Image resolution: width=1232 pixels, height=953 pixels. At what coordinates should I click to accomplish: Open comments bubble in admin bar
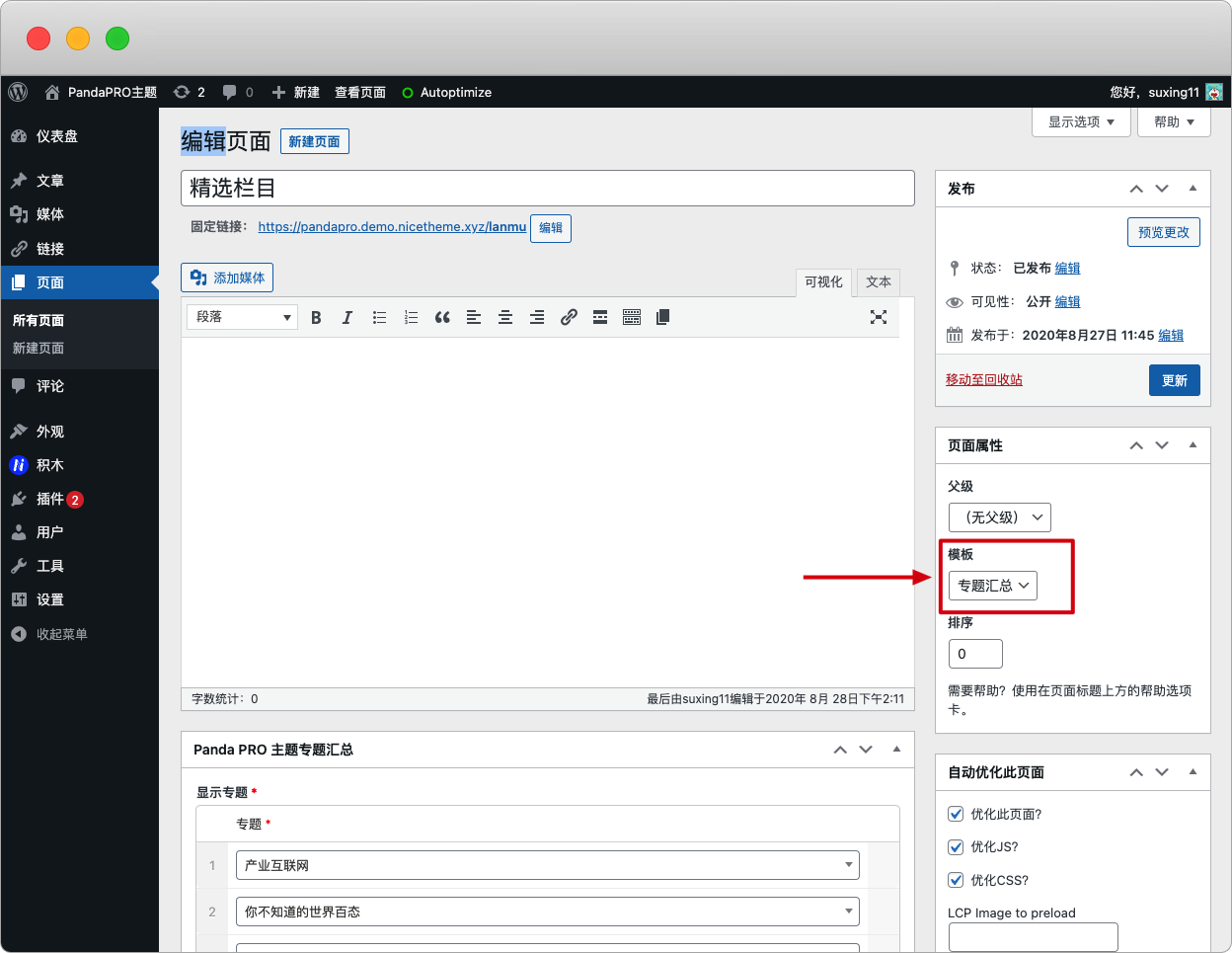click(x=238, y=92)
